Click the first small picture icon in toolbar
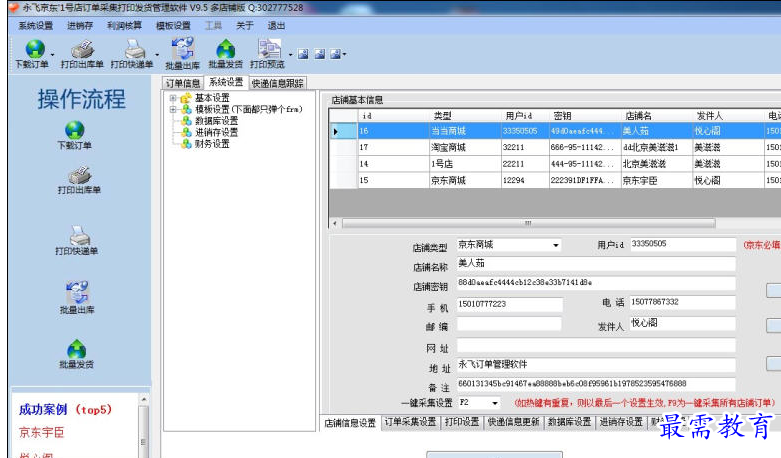 [x=303, y=54]
